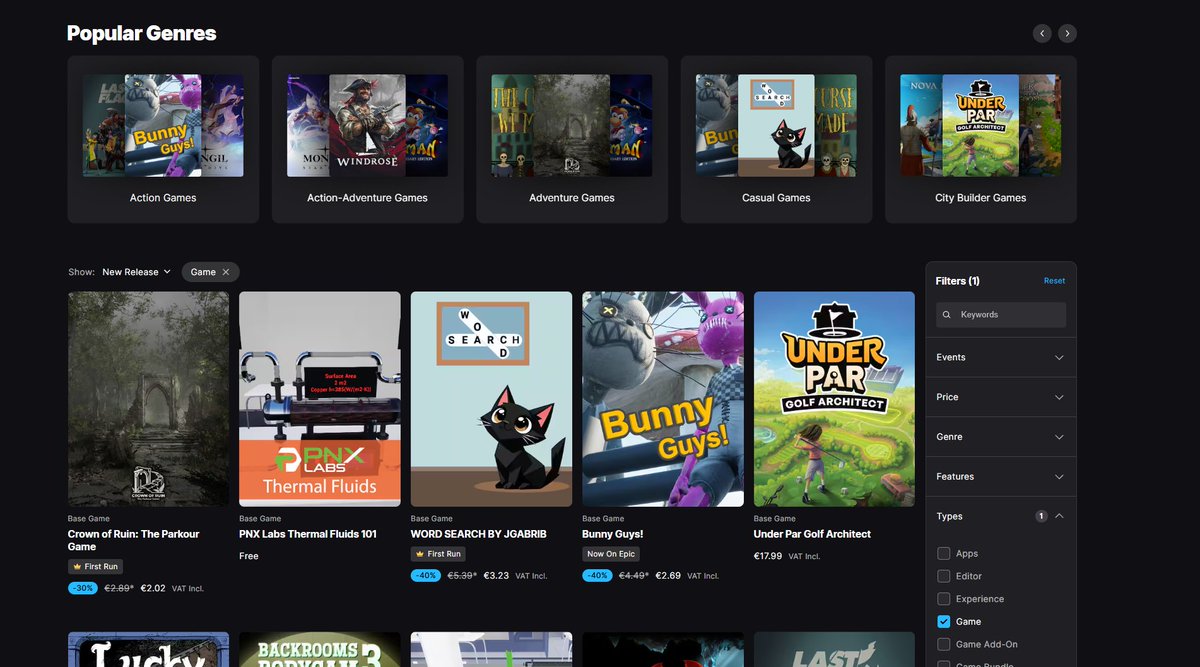Screen dimensions: 1200x667
Task: Go to next Popular Genres page arrow
Action: (x=1067, y=33)
